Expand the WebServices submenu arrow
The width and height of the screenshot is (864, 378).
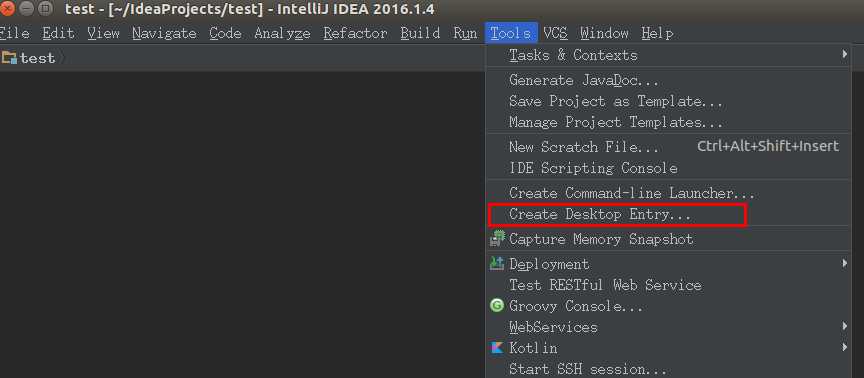coord(845,326)
